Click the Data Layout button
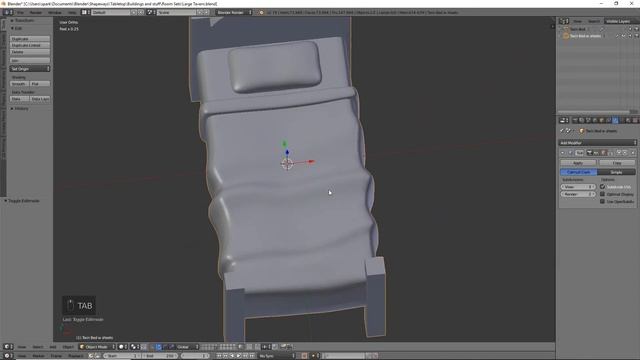 coord(40,99)
